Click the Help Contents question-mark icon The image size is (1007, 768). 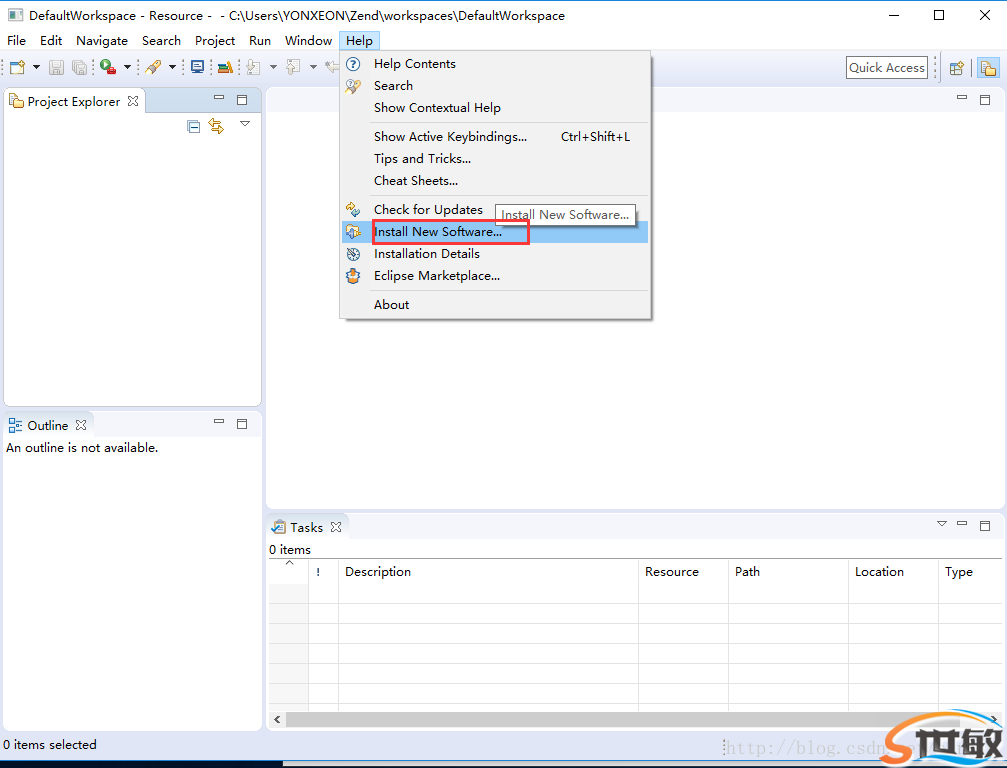(353, 64)
